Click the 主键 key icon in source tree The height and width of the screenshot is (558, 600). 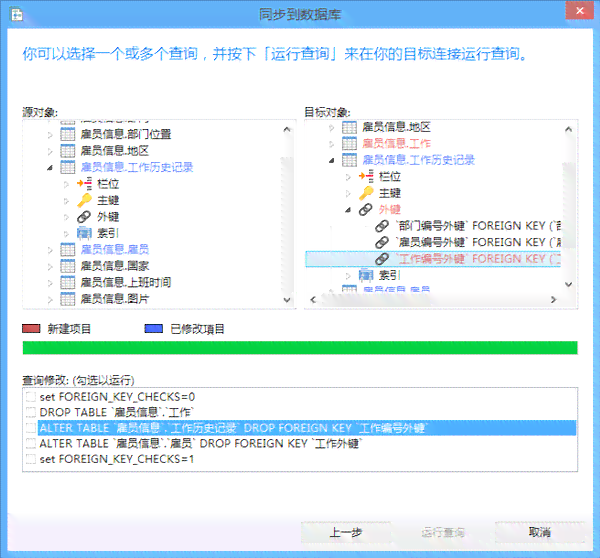click(84, 200)
